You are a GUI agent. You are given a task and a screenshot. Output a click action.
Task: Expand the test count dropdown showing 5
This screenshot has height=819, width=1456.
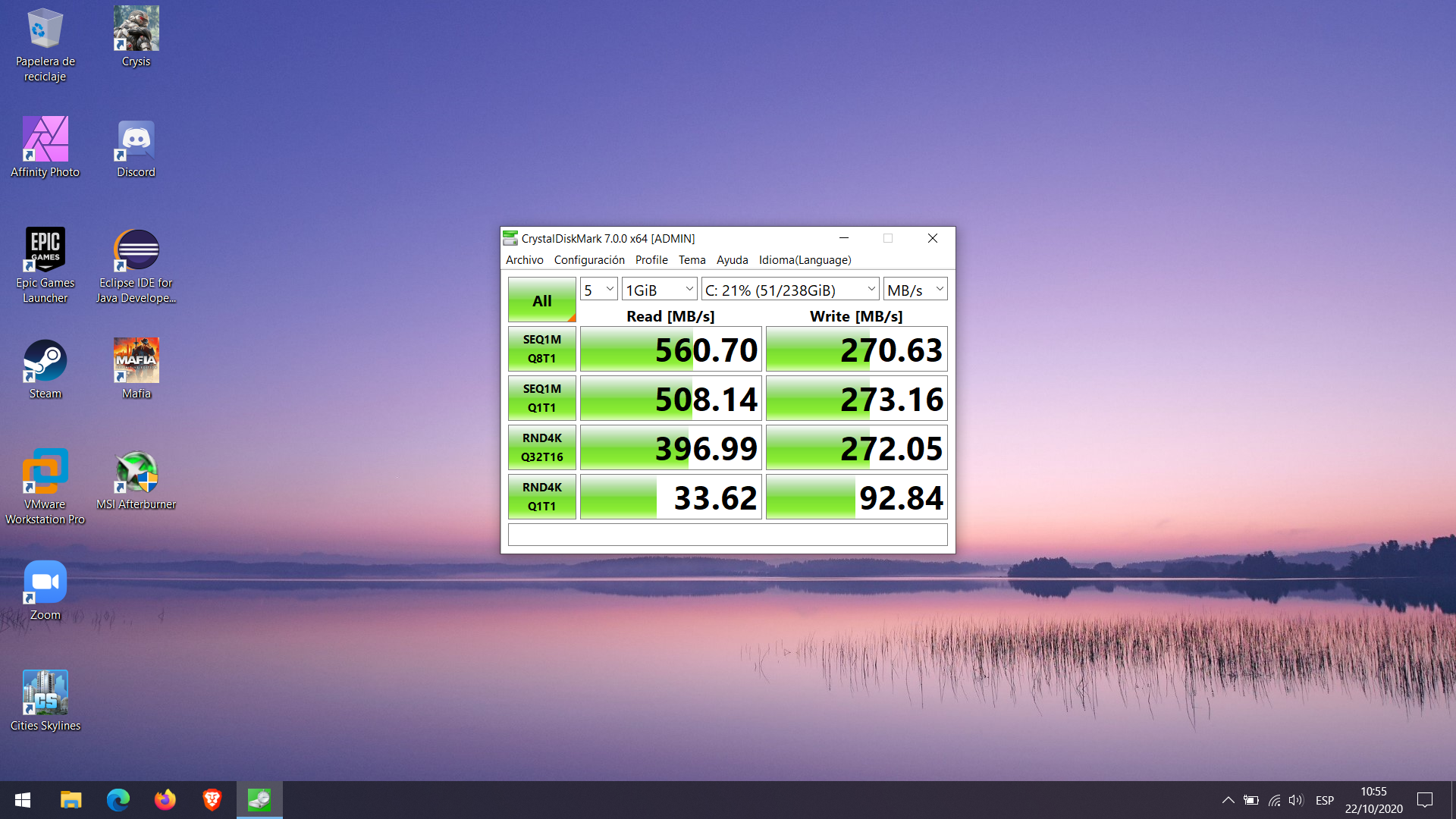click(598, 290)
